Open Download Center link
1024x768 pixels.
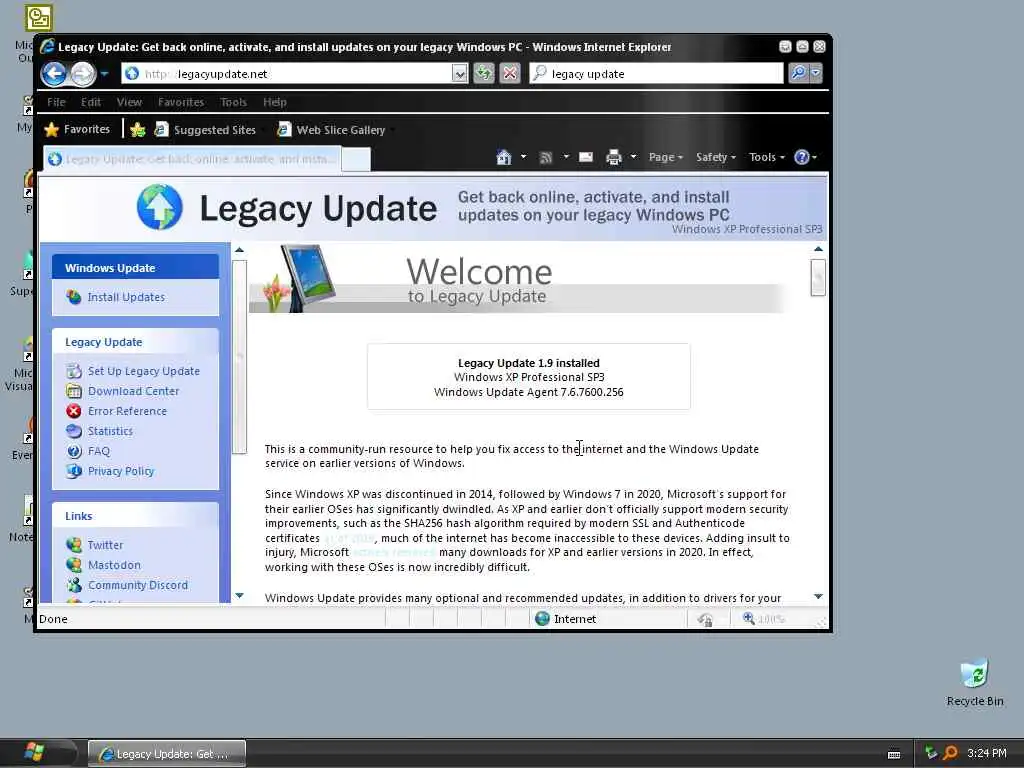[133, 391]
